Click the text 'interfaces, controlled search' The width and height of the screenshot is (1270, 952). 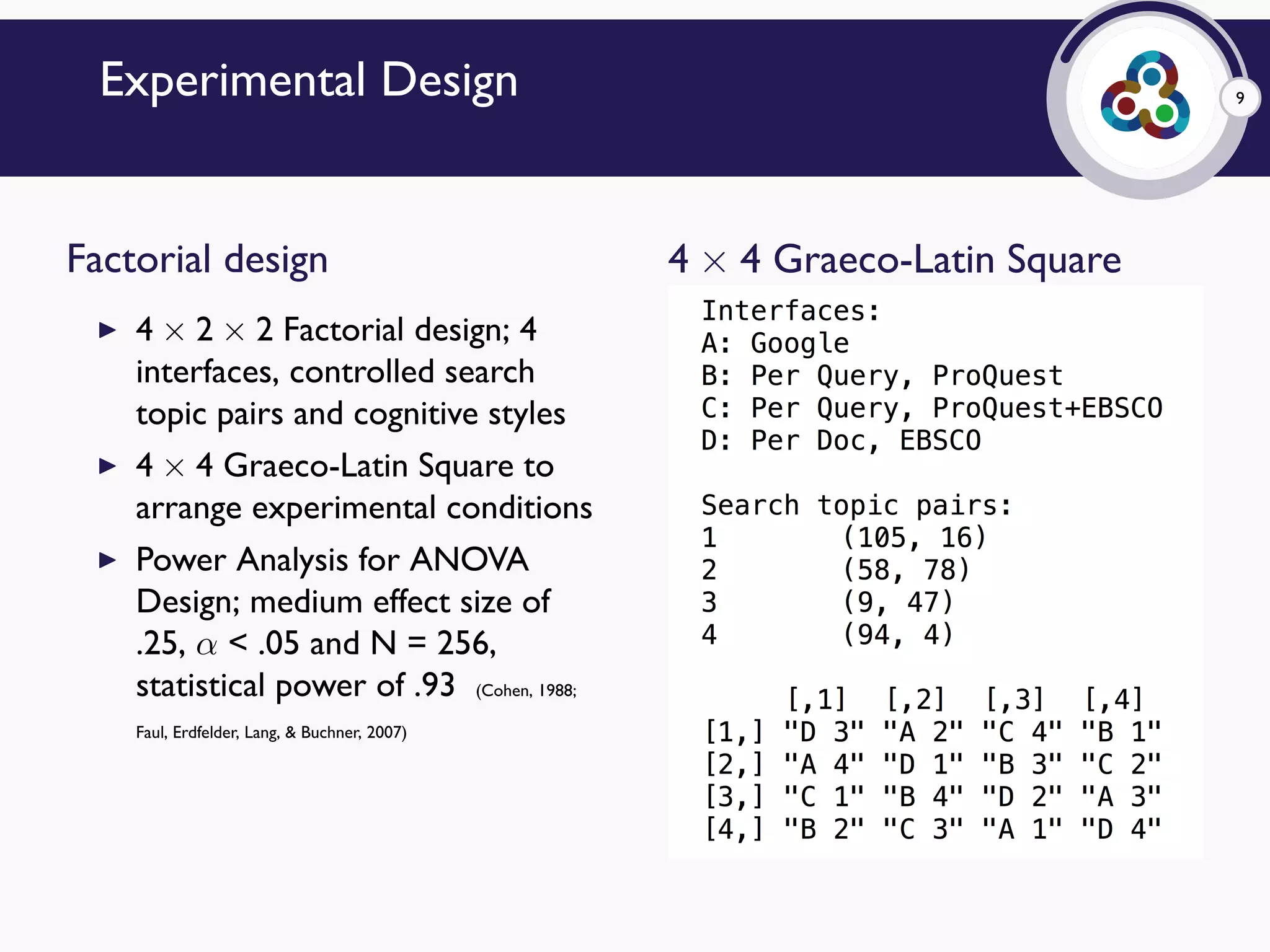335,372
